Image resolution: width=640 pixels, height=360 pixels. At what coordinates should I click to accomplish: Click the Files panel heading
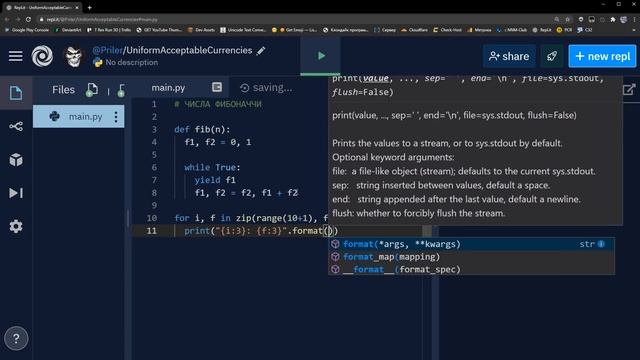click(63, 90)
